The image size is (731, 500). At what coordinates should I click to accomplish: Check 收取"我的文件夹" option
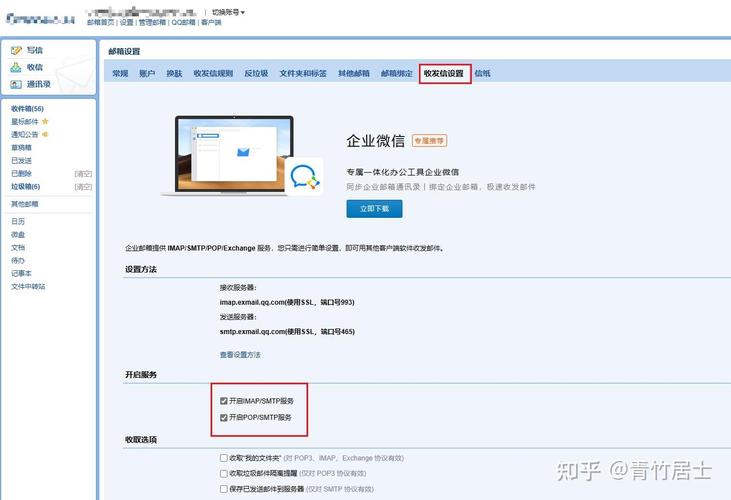coord(224,458)
